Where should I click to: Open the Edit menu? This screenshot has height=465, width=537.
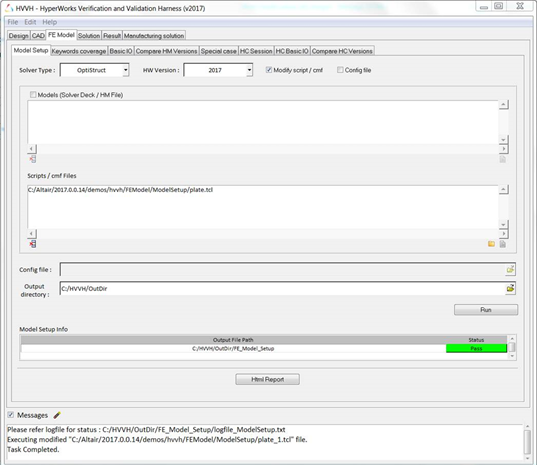(30, 22)
